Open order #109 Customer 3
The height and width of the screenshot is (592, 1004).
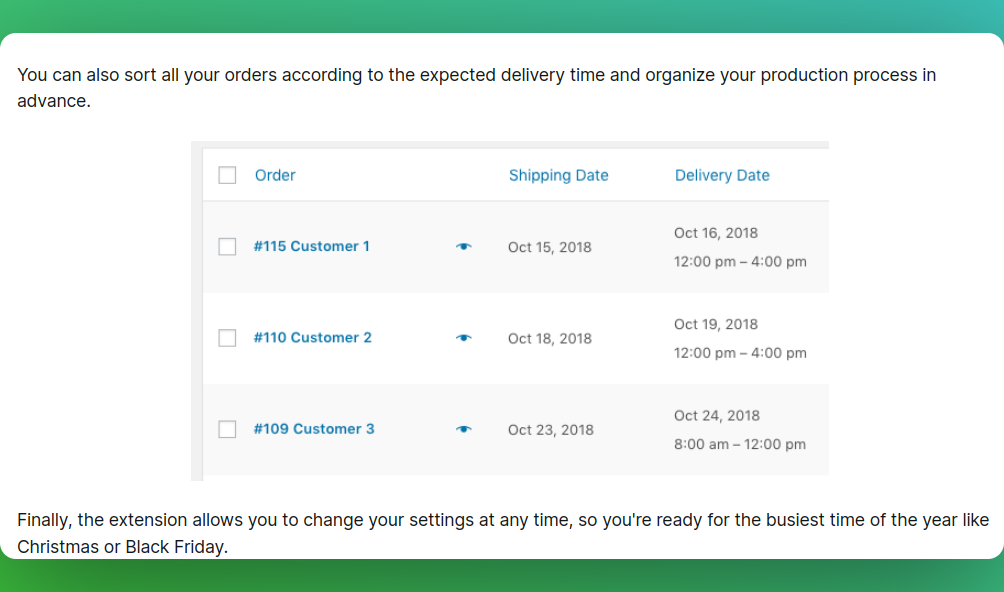click(314, 429)
